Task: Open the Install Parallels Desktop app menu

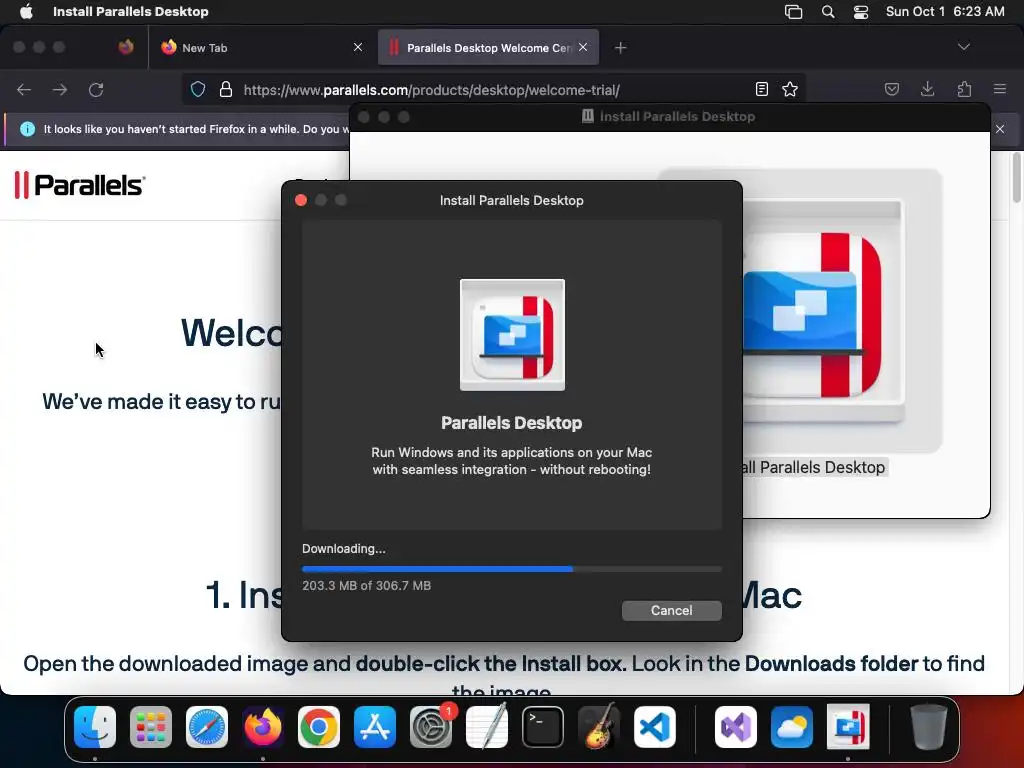Action: (131, 12)
